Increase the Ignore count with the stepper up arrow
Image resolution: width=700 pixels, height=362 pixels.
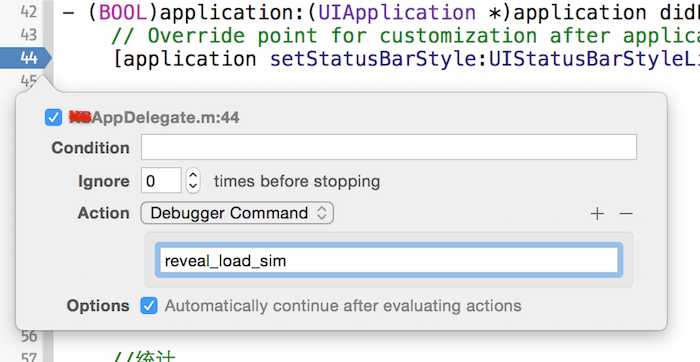click(193, 175)
